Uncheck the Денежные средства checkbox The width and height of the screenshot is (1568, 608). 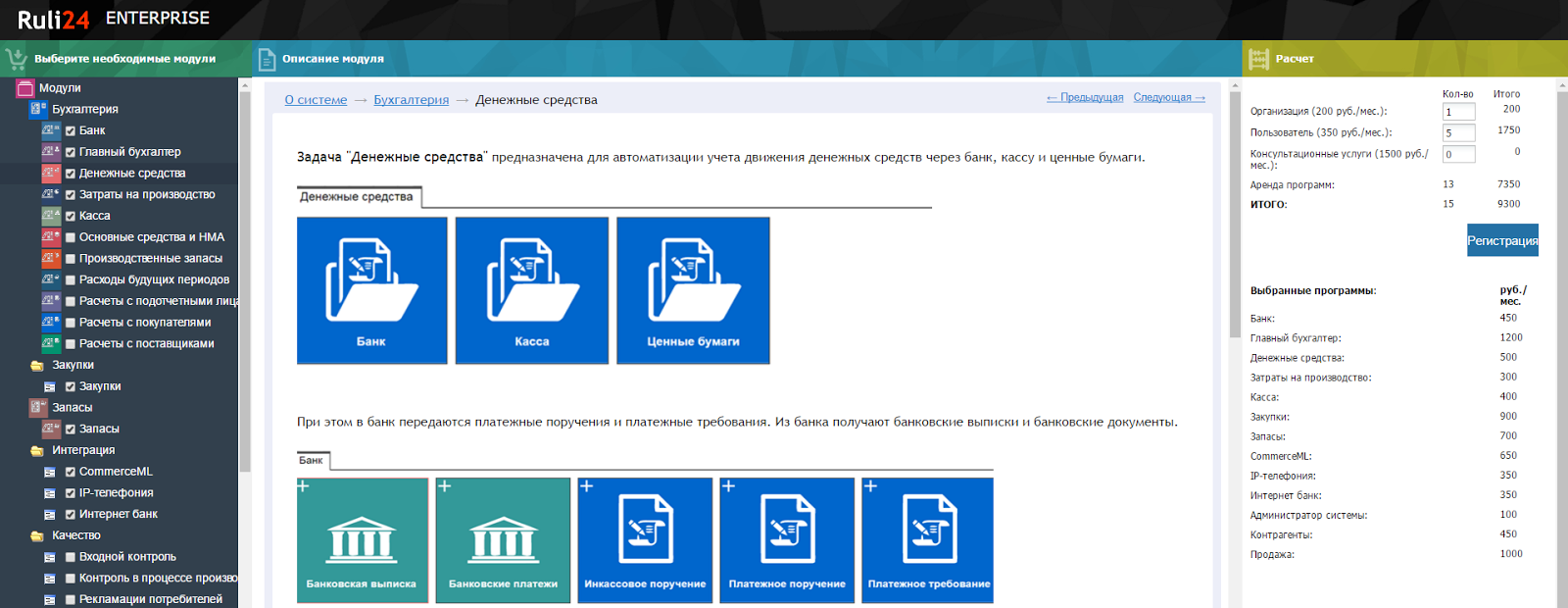[x=71, y=174]
